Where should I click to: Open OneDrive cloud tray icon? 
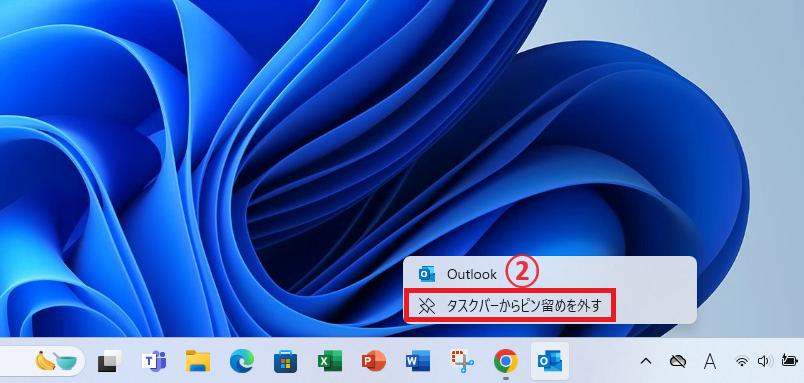[x=678, y=361]
